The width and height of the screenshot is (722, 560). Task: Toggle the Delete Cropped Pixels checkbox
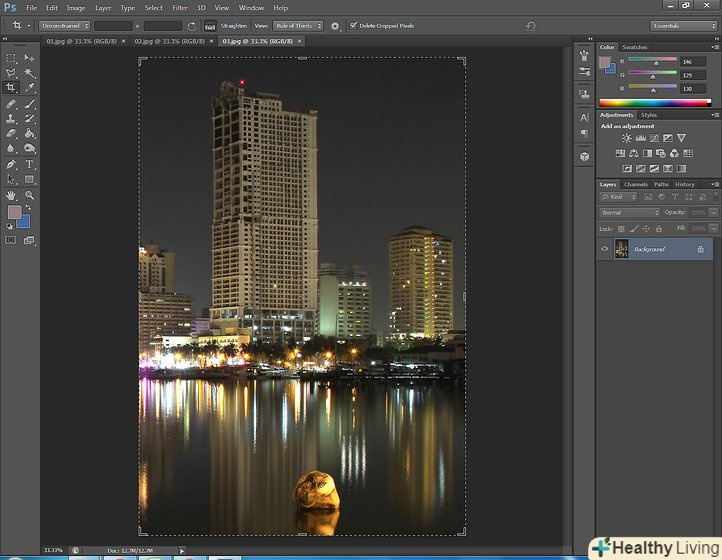pyautogui.click(x=353, y=25)
